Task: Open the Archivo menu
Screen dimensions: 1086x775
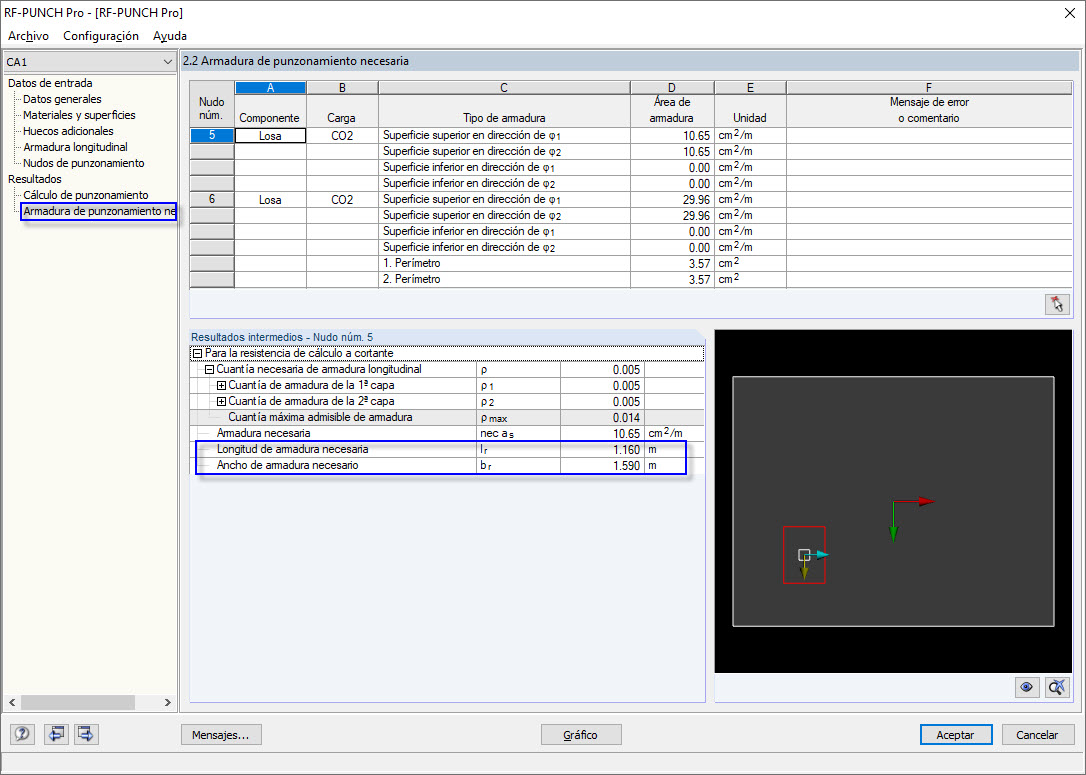Action: pos(28,36)
